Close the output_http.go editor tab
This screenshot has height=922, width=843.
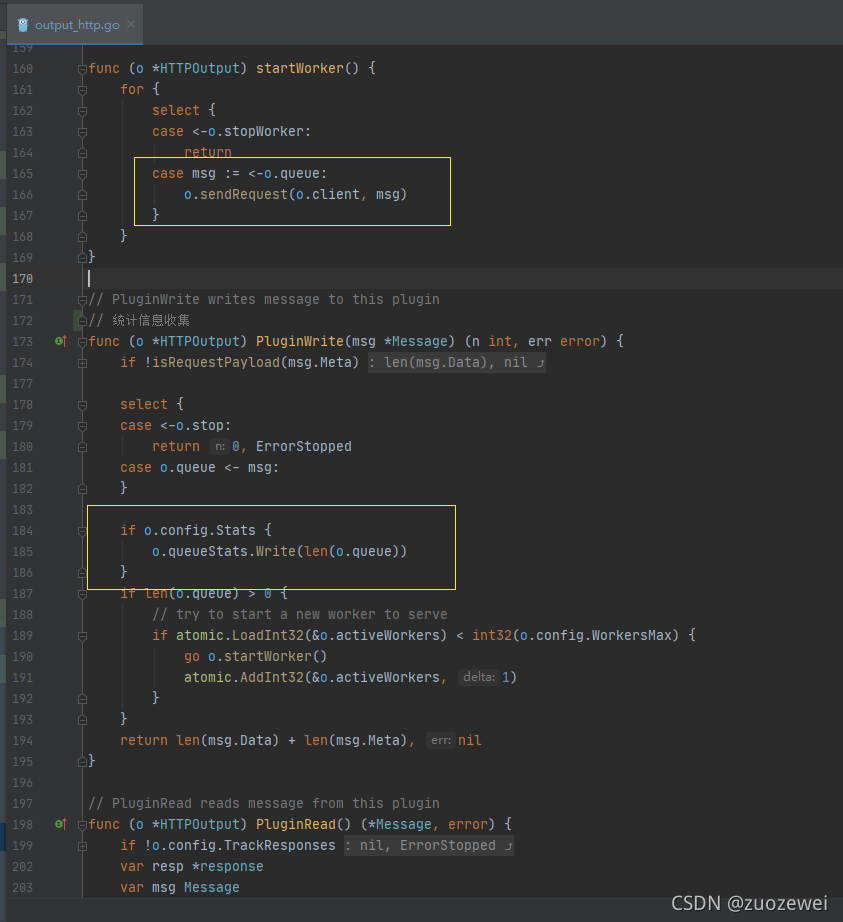[x=131, y=24]
